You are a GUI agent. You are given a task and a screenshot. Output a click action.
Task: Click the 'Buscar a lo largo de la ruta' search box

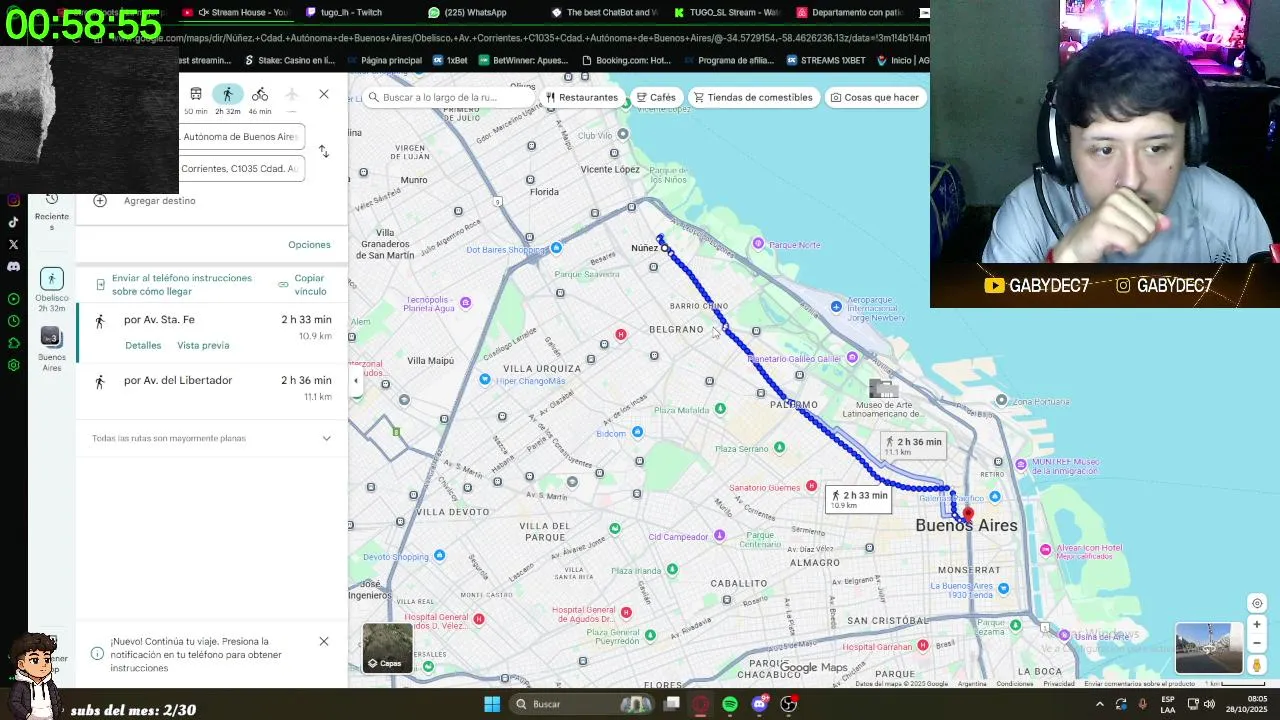click(x=446, y=98)
